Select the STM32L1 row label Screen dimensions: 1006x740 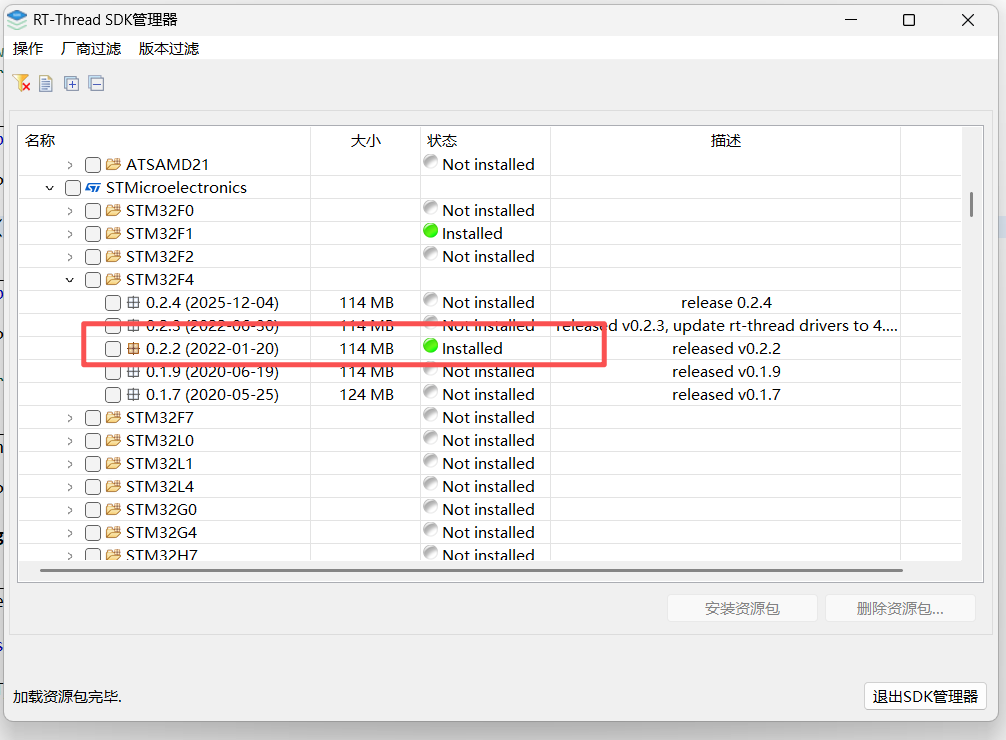[x=159, y=463]
